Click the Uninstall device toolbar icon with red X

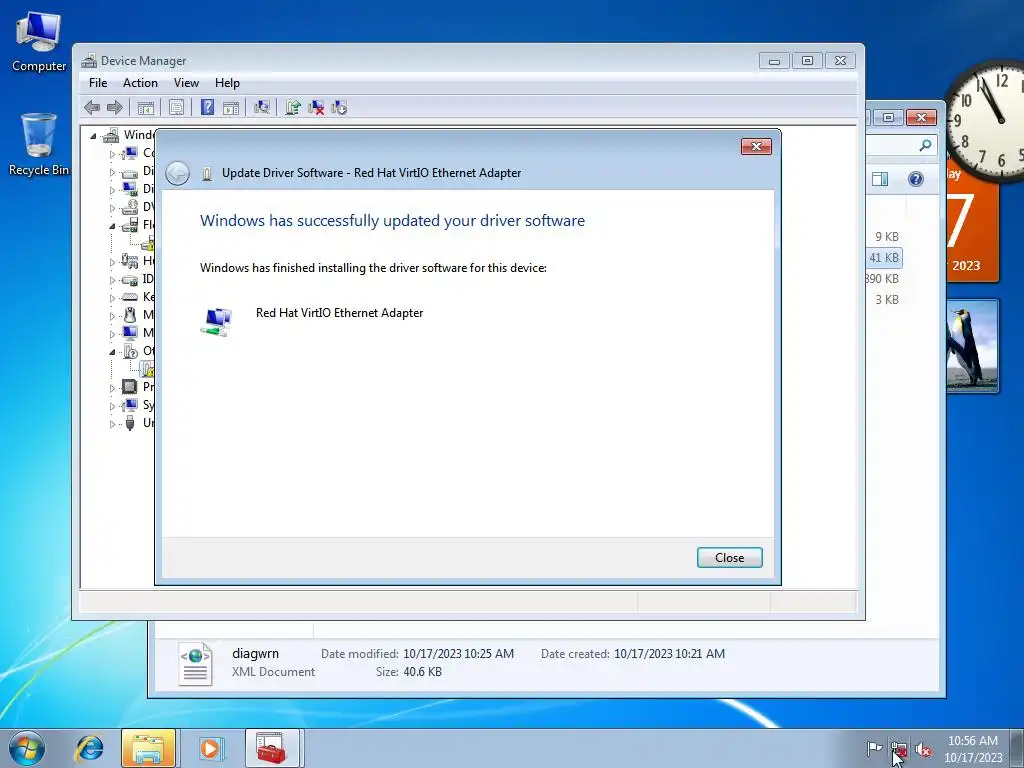316,107
